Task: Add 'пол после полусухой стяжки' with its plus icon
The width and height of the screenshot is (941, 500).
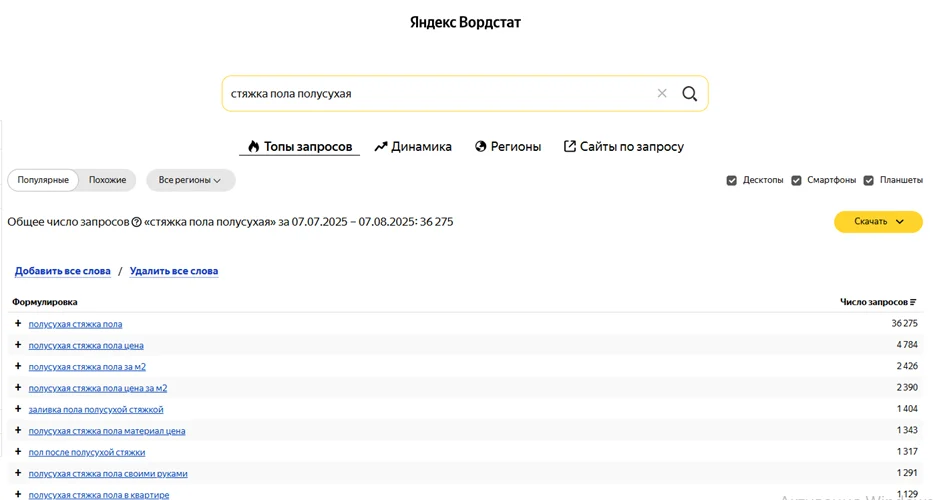Action: pyautogui.click(x=18, y=451)
